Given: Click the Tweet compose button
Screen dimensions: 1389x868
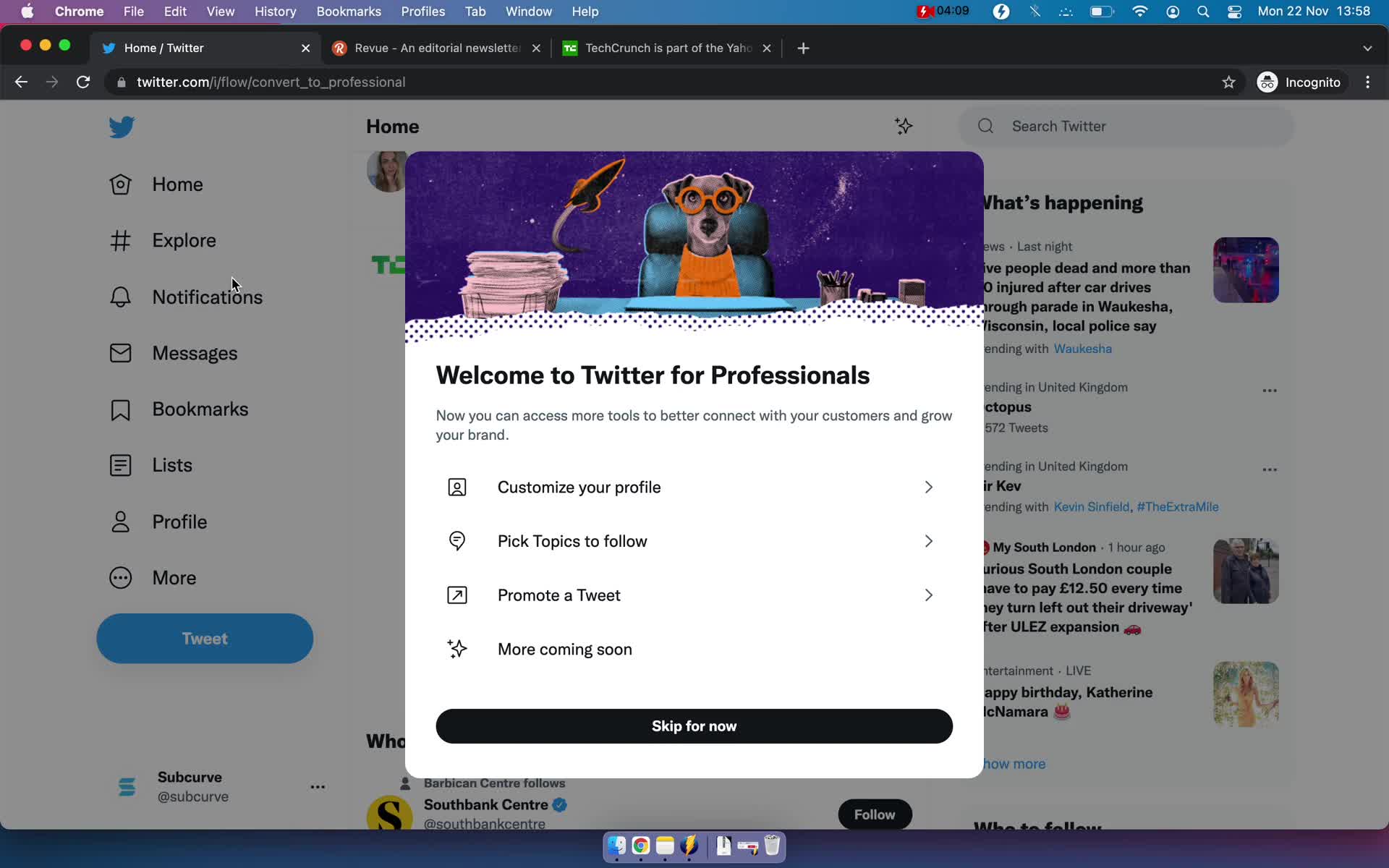Looking at the screenshot, I should [x=205, y=638].
